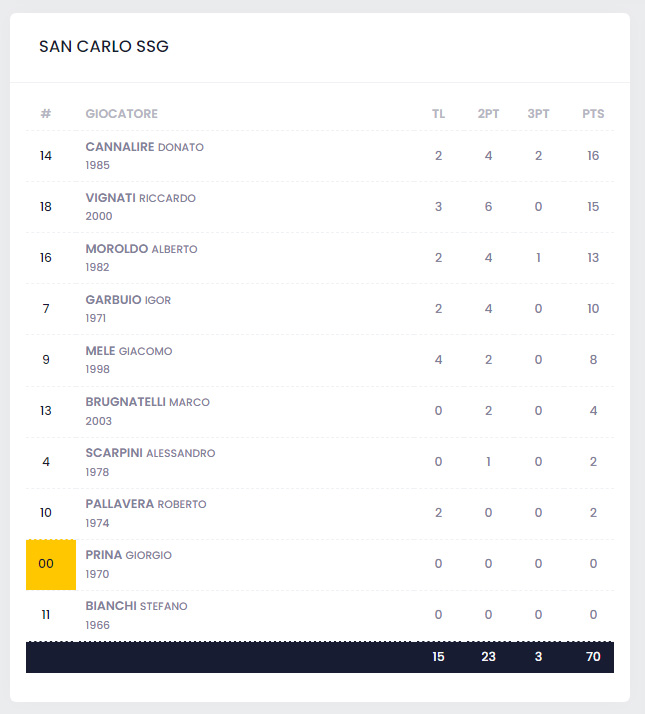Click the # jersey number header
Image resolution: width=645 pixels, height=714 pixels.
(46, 114)
